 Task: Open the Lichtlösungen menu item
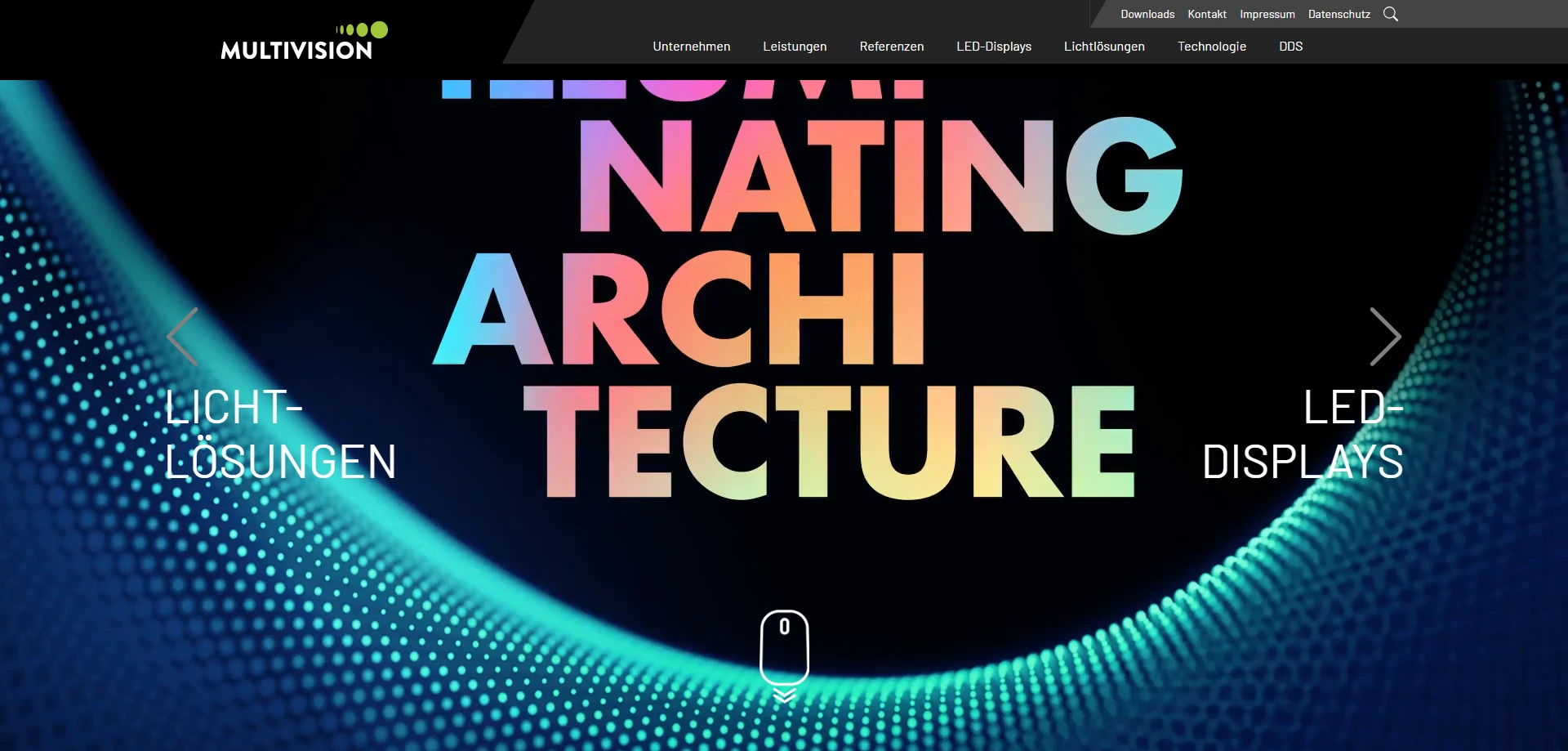(x=1104, y=47)
